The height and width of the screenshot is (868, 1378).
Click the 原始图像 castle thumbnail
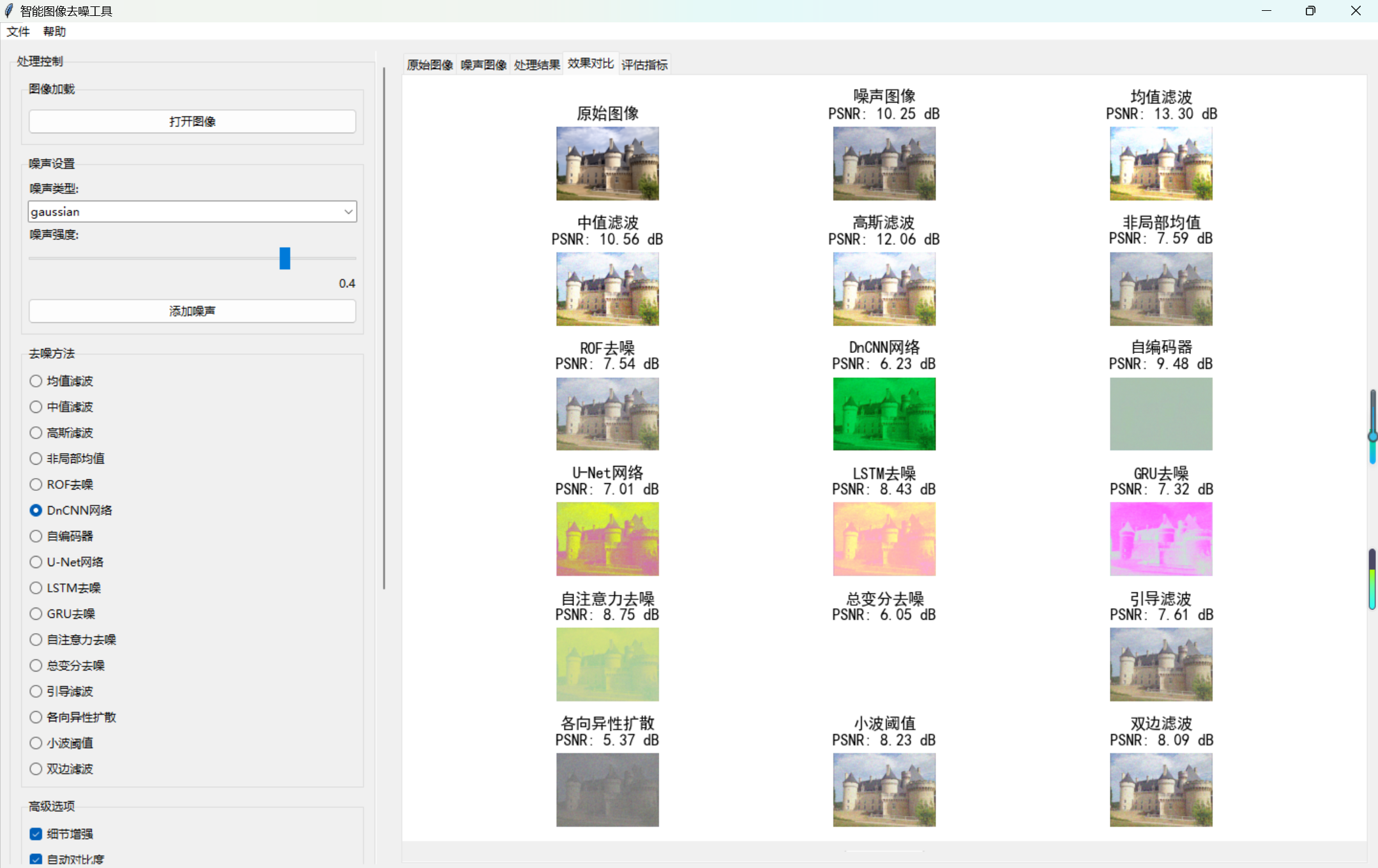607,163
